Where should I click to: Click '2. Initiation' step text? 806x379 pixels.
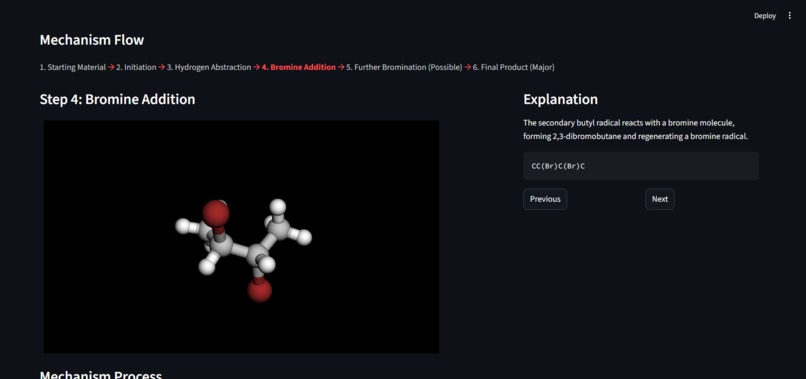136,67
